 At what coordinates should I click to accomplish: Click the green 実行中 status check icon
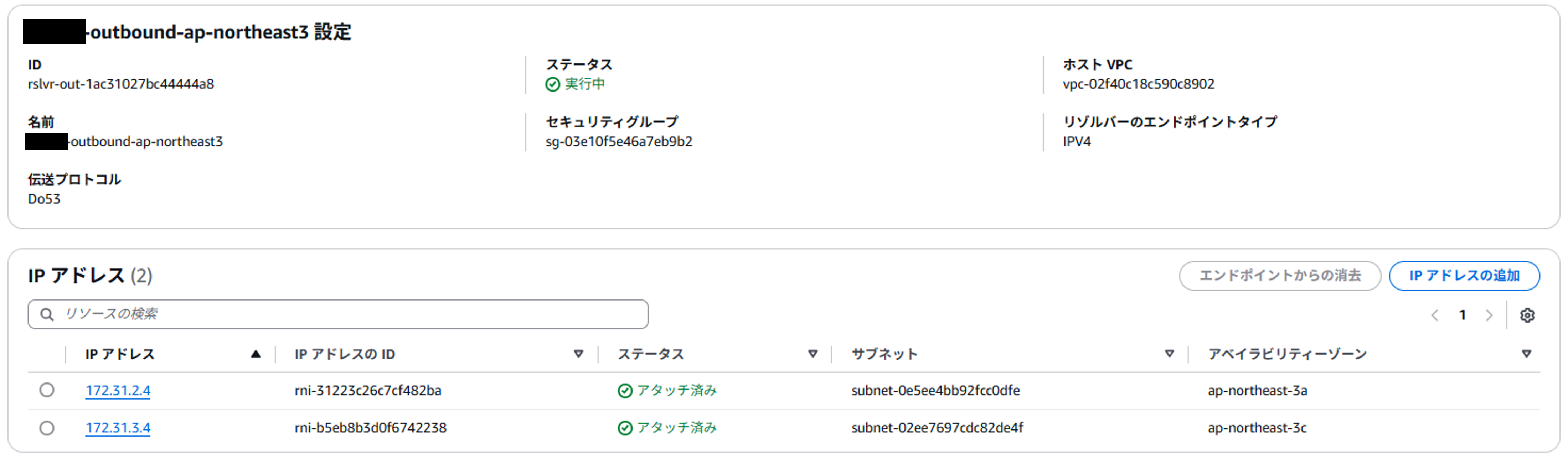coord(553,84)
